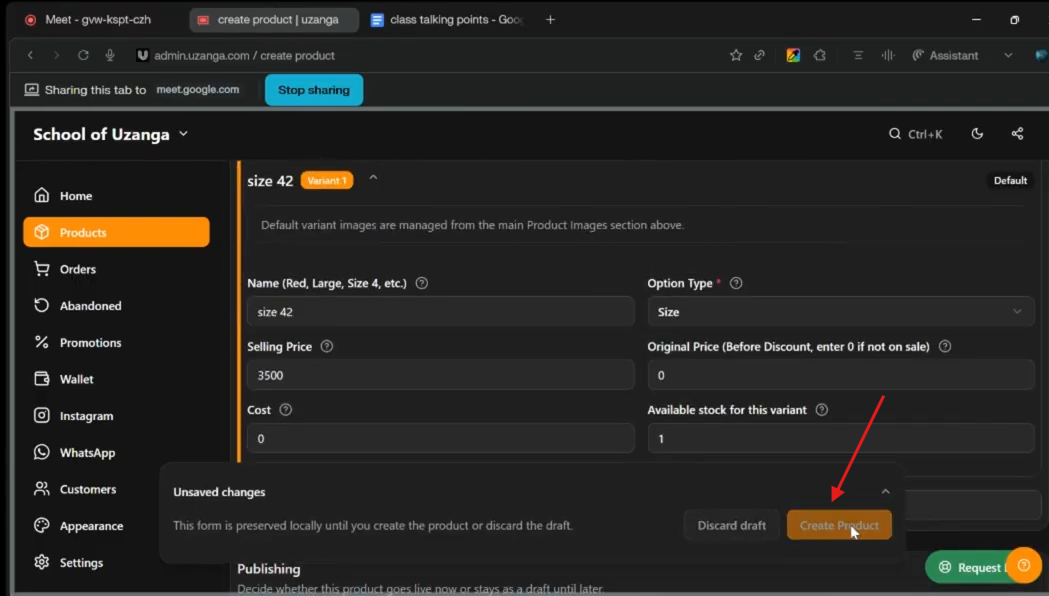The height and width of the screenshot is (596, 1049).
Task: Switch to class talking points tab
Action: [x=447, y=19]
